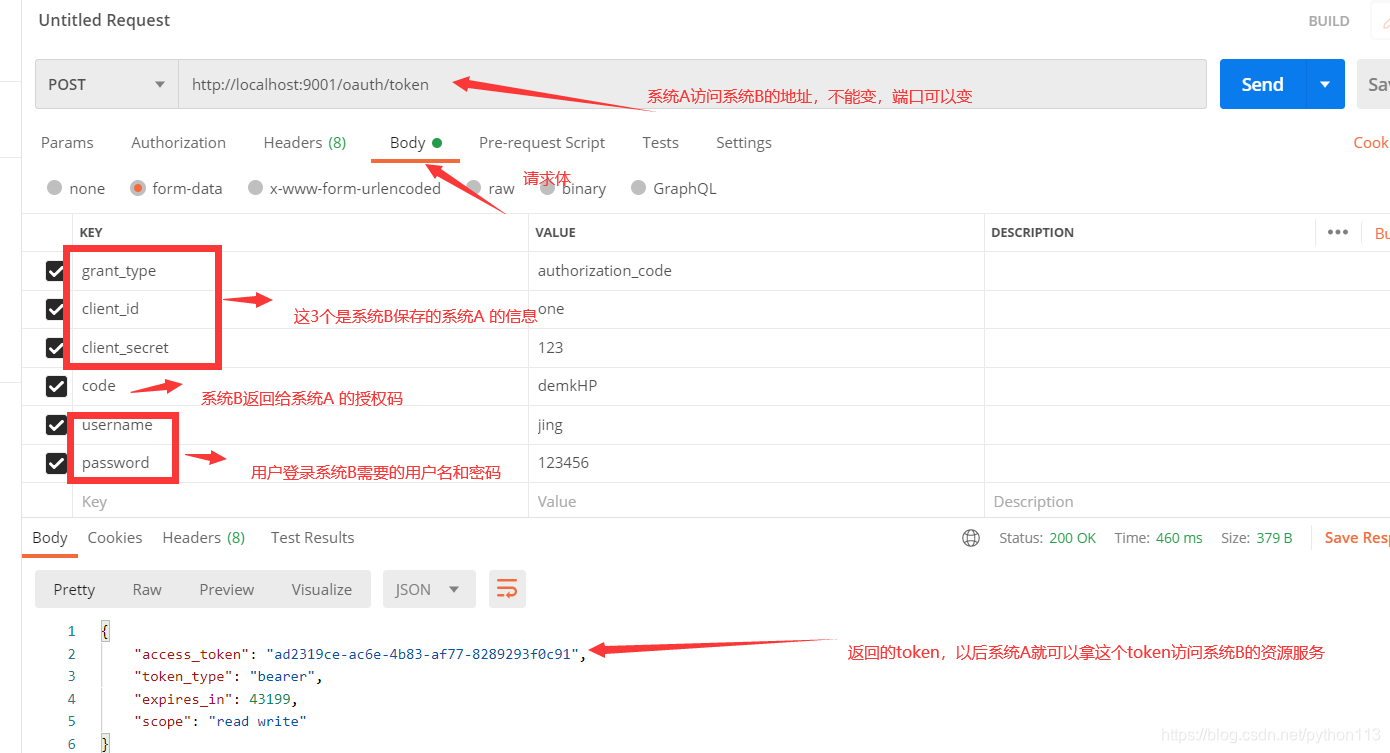
Task: Open the JSON format dropdown
Action: [427, 589]
